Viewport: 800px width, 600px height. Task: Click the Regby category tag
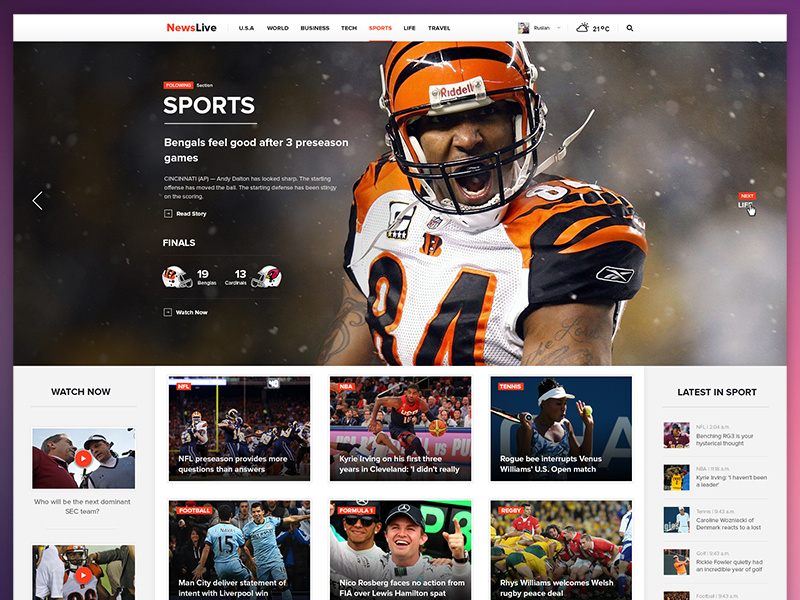511,510
